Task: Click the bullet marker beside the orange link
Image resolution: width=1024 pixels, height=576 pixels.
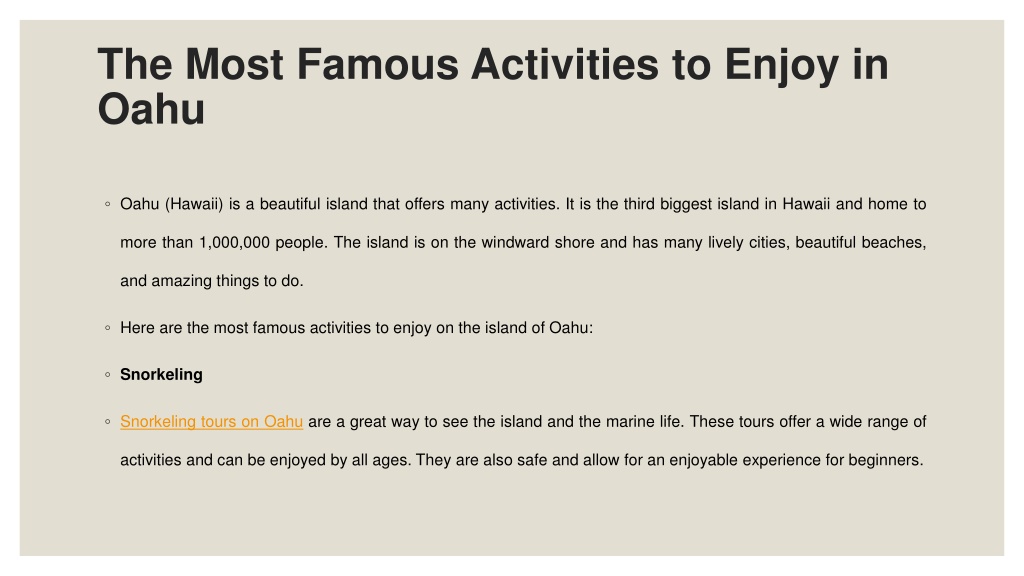Action: point(108,422)
